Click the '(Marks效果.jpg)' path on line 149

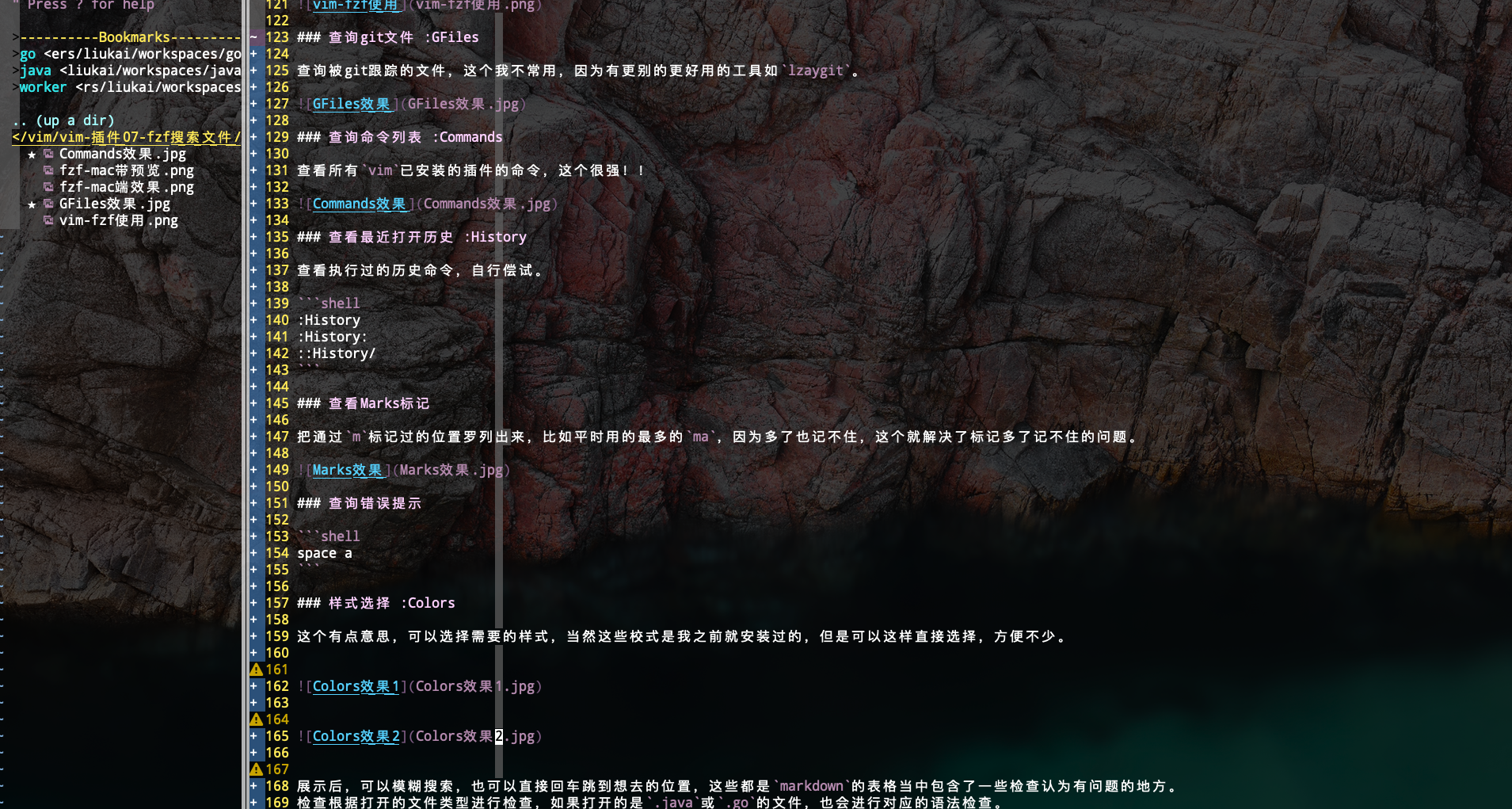click(451, 470)
